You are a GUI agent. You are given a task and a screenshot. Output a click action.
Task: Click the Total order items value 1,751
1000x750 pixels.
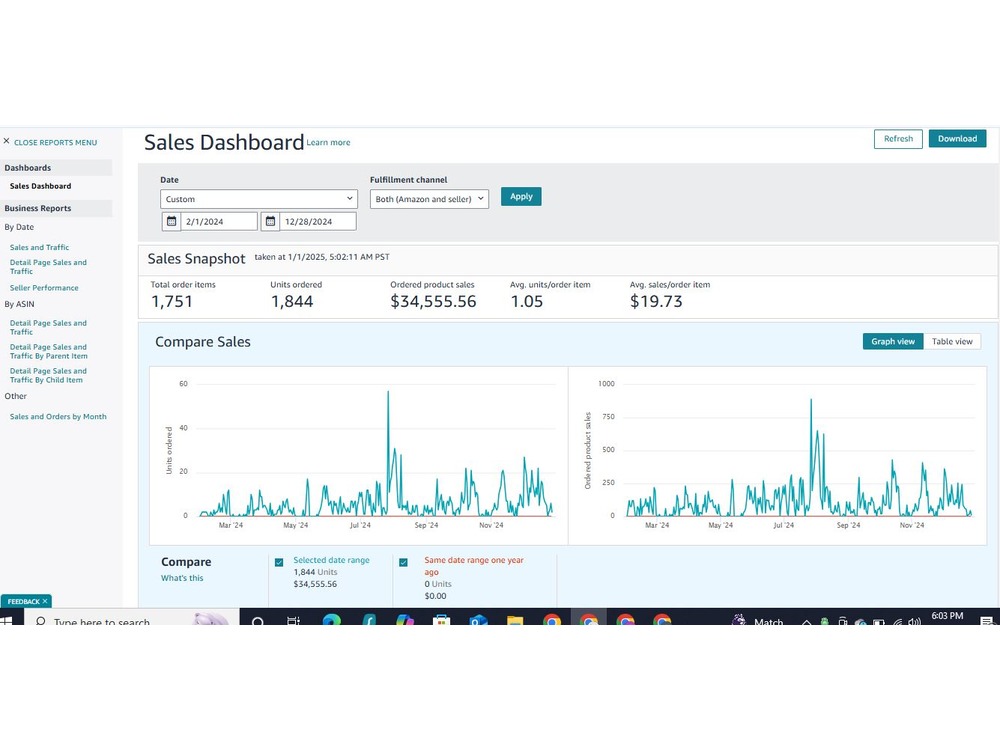click(x=172, y=301)
